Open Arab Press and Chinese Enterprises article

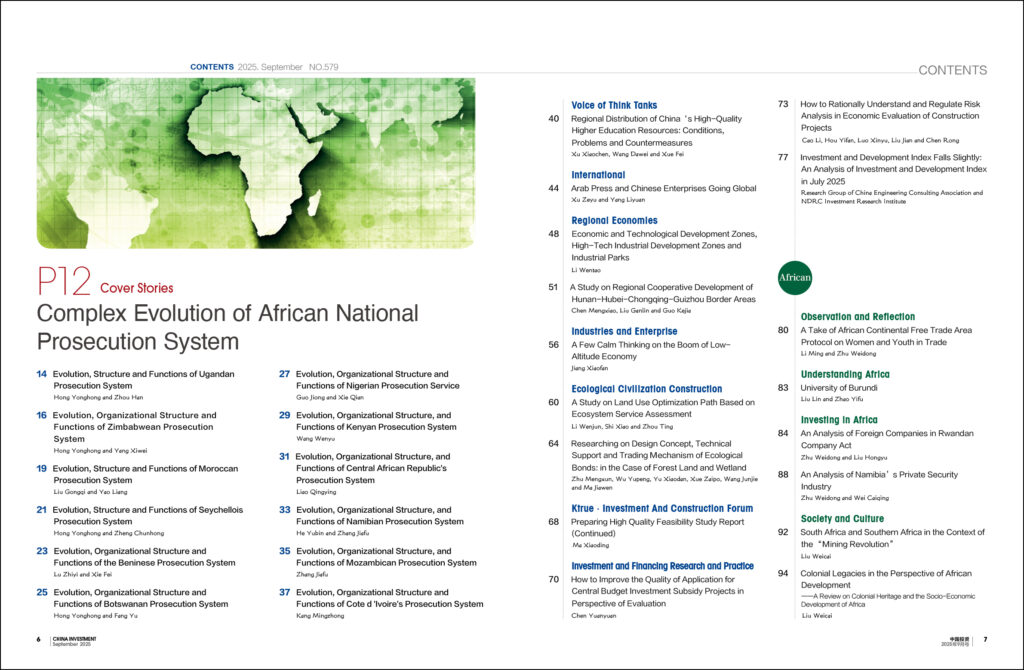point(663,188)
